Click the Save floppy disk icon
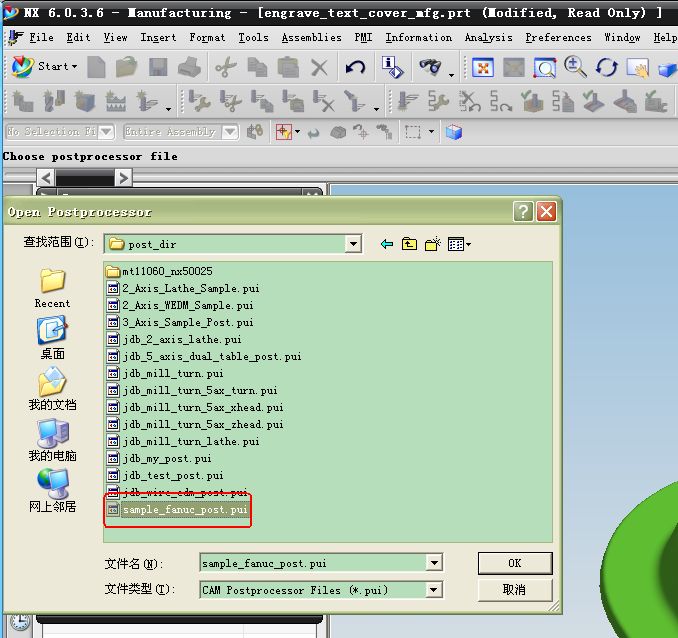 coord(158,67)
